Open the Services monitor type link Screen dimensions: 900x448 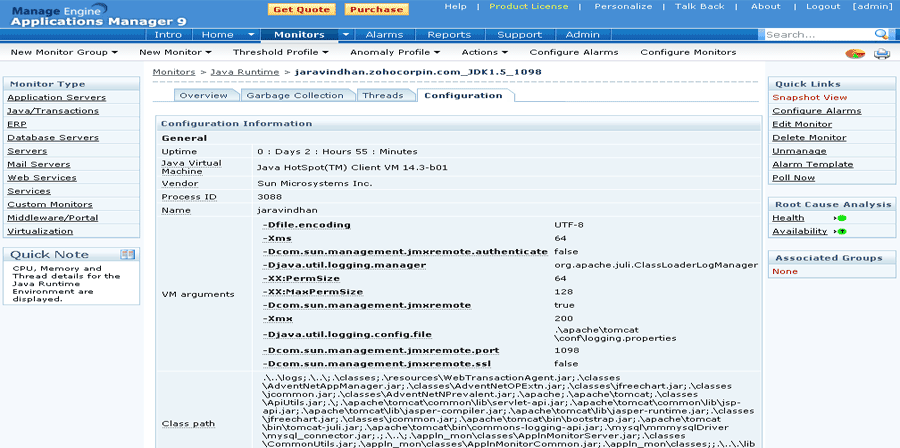click(x=29, y=191)
